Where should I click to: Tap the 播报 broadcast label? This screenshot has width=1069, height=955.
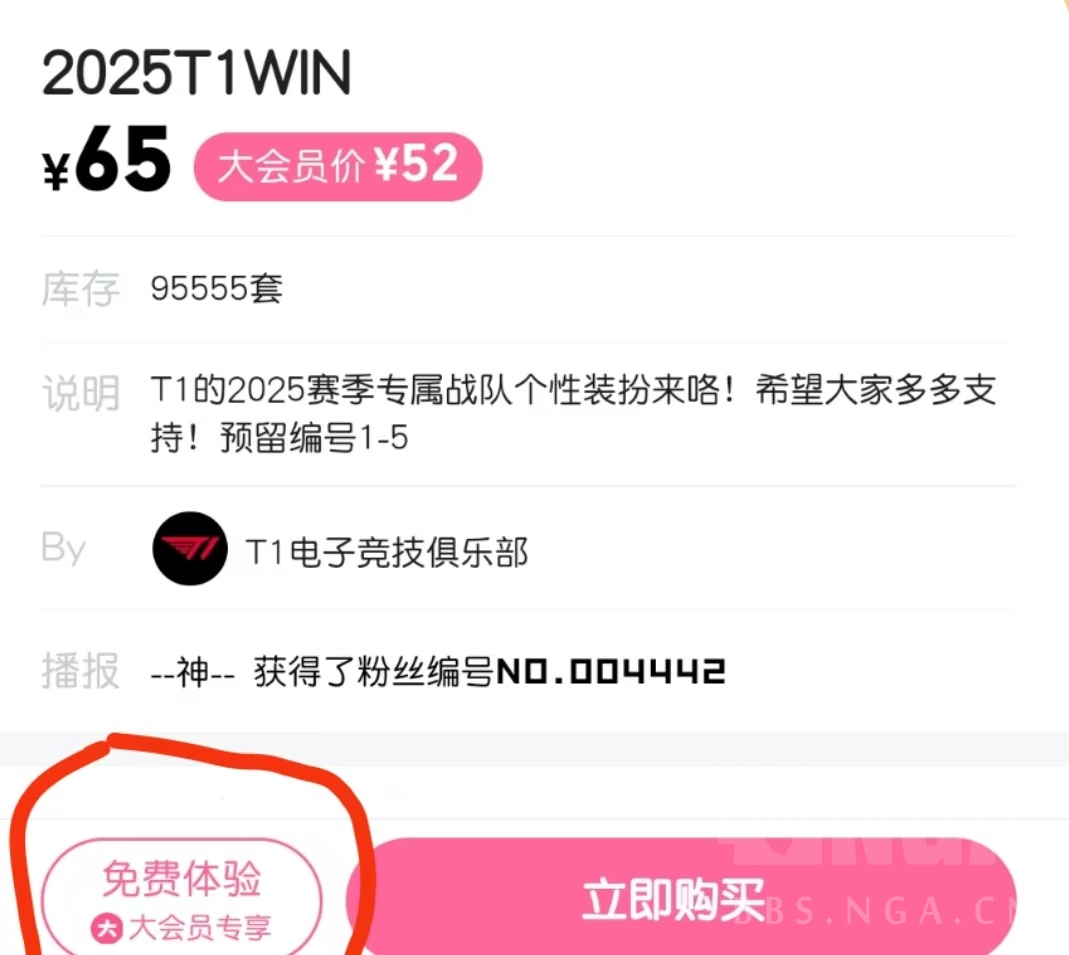81,671
